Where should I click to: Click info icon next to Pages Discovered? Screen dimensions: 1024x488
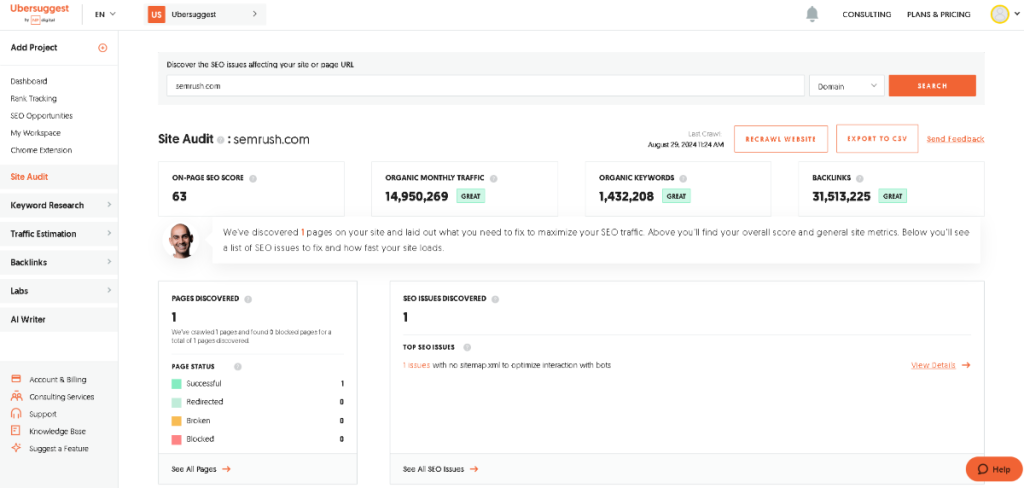point(248,299)
